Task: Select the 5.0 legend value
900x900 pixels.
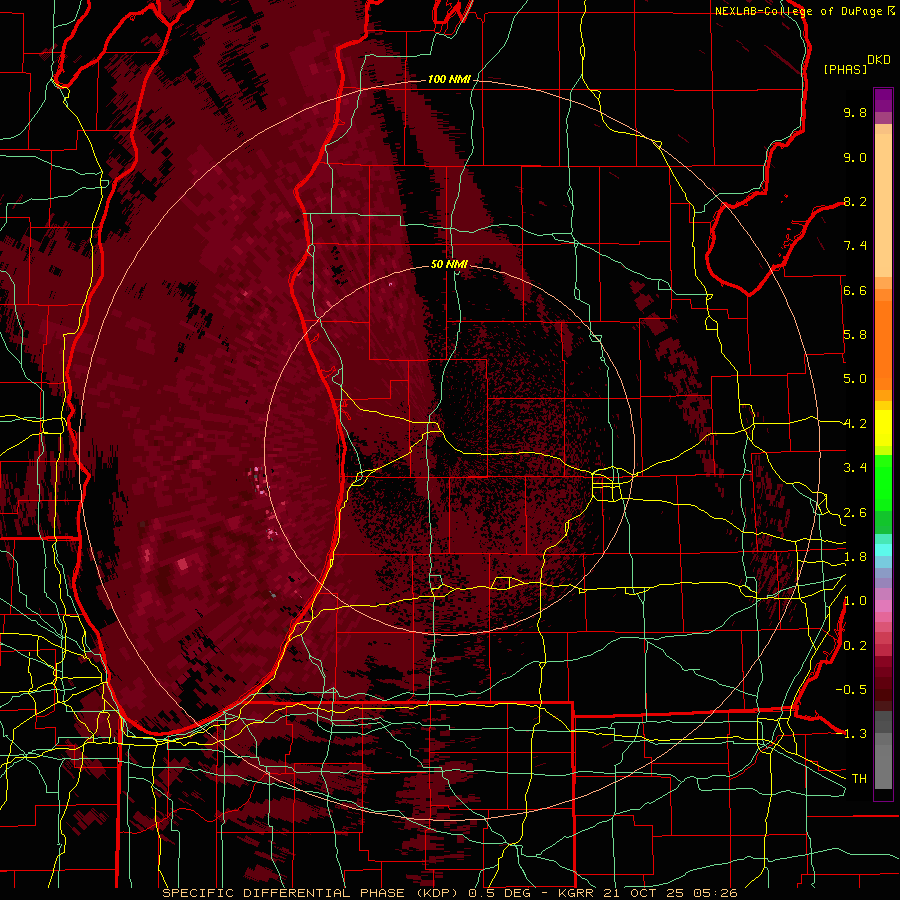Action: [x=855, y=379]
